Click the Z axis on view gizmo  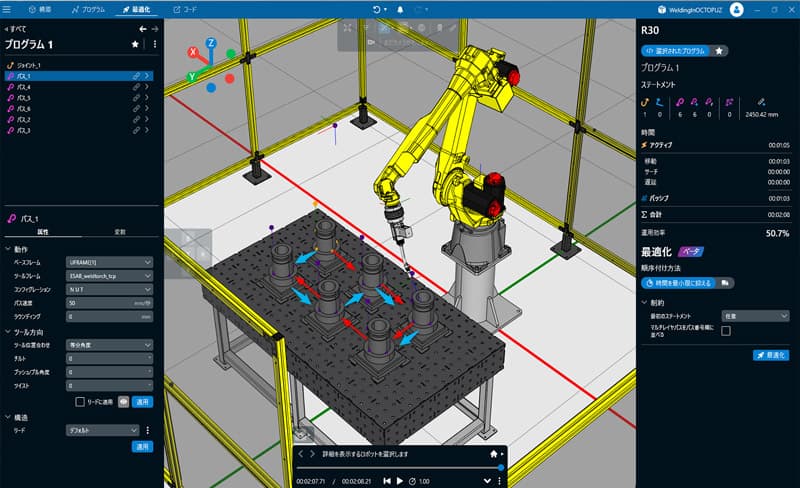click(211, 43)
